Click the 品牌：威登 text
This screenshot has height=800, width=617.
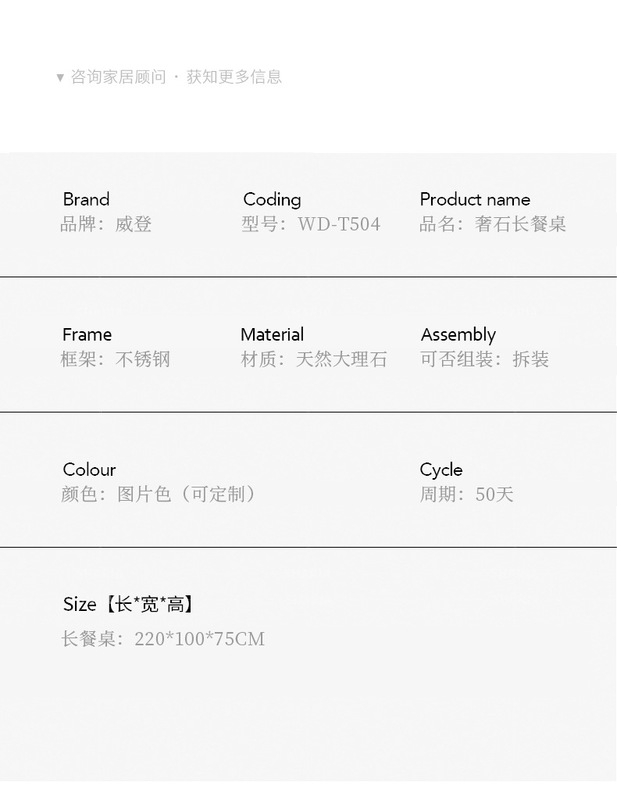tap(106, 224)
